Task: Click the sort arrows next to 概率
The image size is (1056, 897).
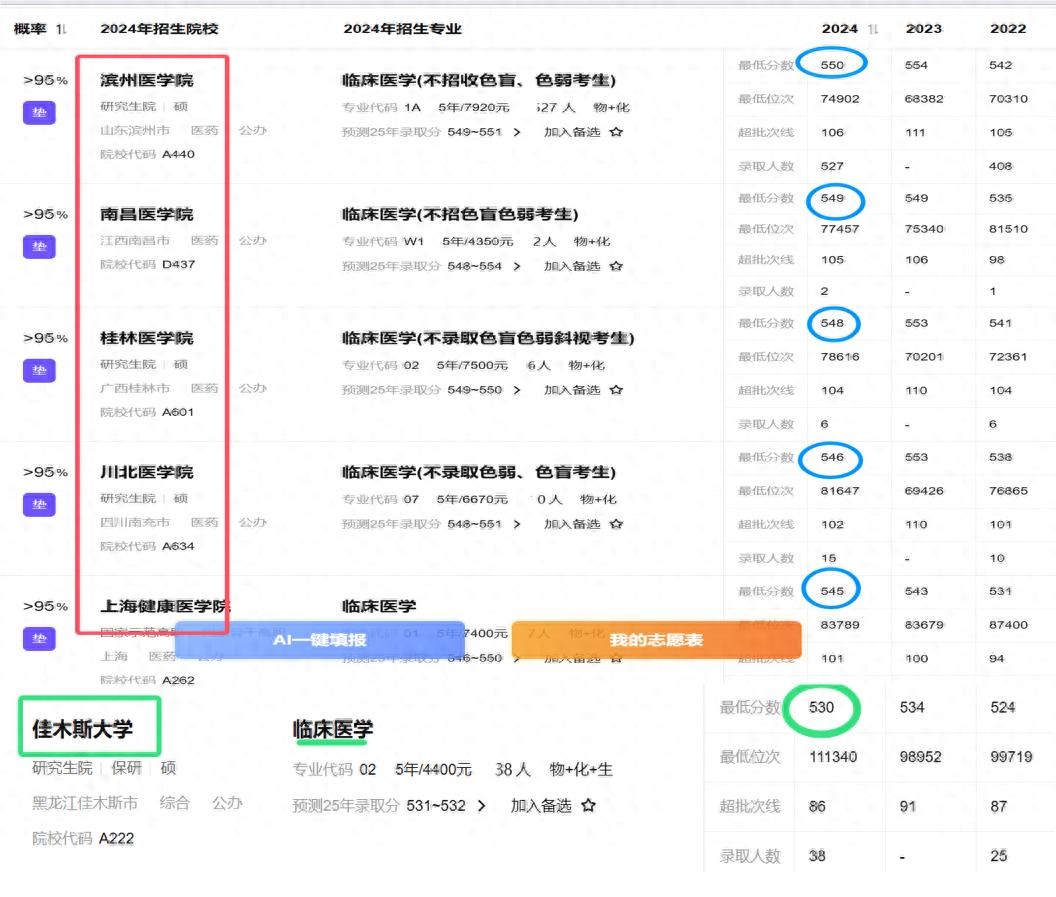Action: click(x=62, y=29)
